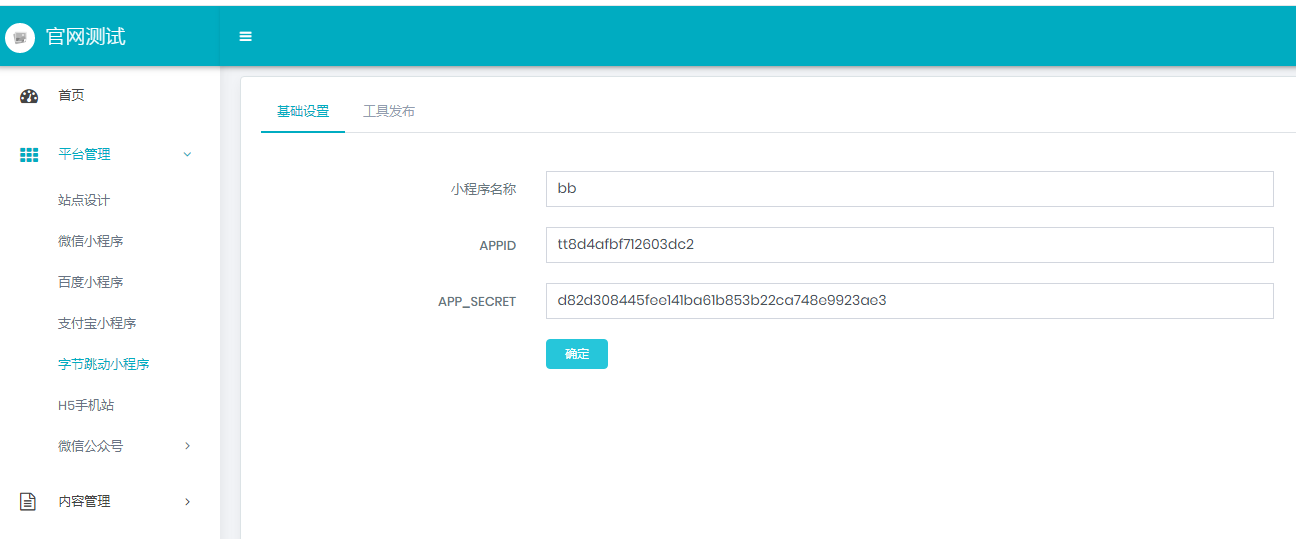
Task: Click the dashboard icon beside 首页
Action: pyautogui.click(x=29, y=96)
